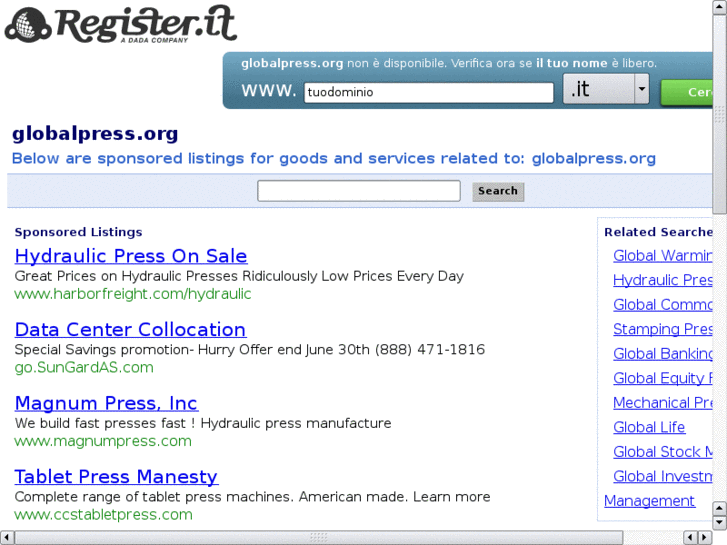The image size is (727, 545).
Task: Open the Global Commo related search
Action: (x=663, y=305)
